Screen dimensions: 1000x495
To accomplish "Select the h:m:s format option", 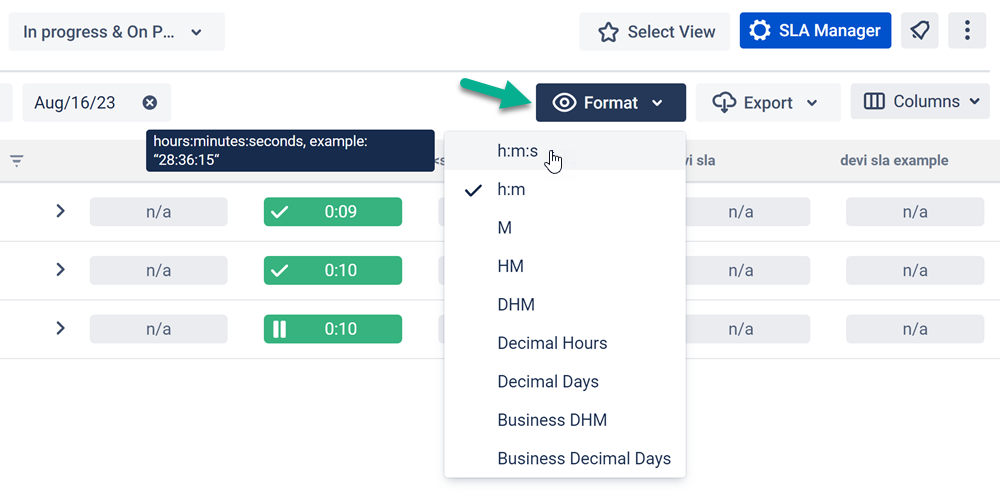I will (518, 151).
